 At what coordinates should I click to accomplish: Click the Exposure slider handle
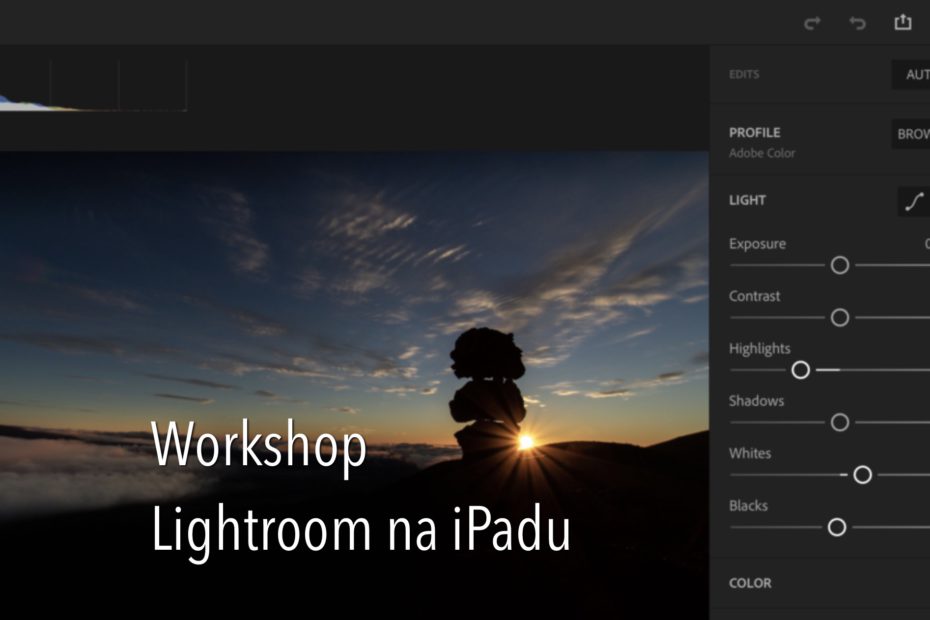click(x=840, y=265)
